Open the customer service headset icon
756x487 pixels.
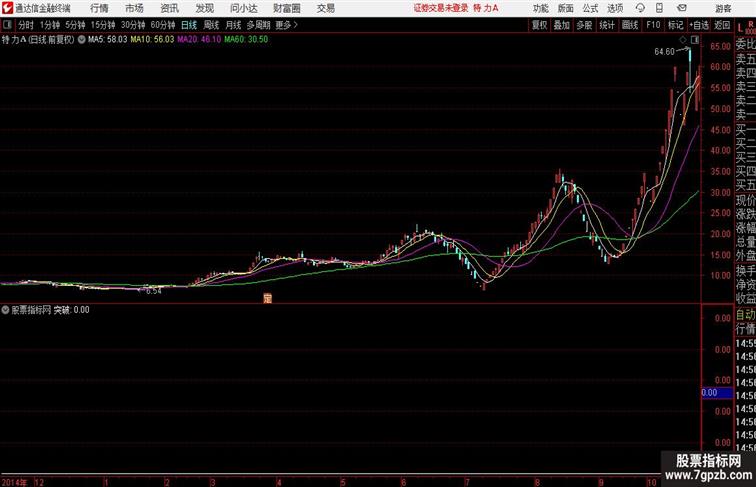(640, 8)
